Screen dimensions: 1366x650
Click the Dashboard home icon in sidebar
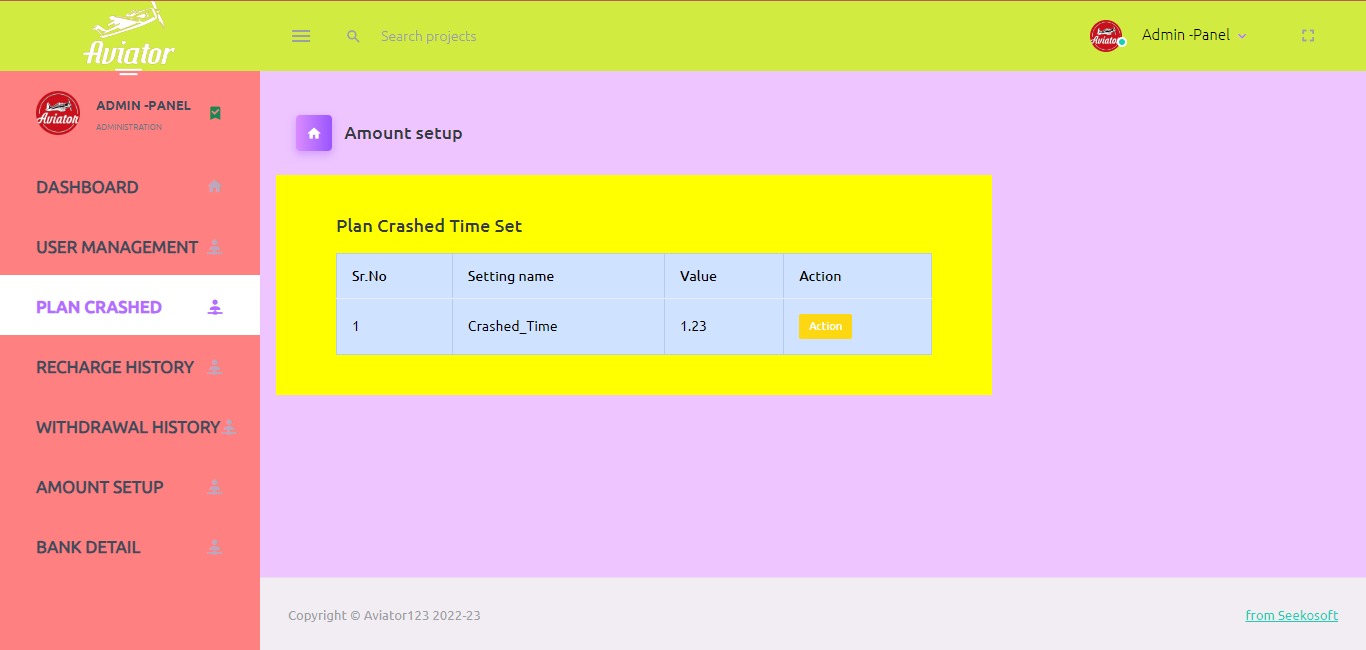coord(214,187)
